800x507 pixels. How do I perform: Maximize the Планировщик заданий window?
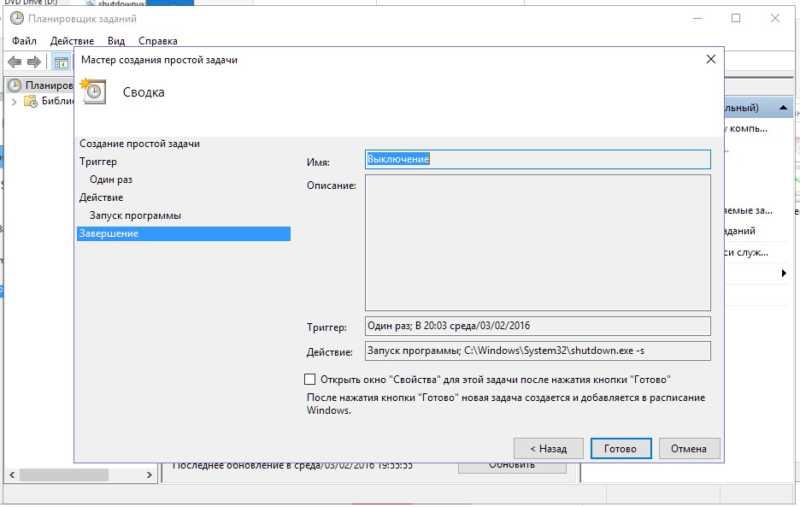[x=736, y=18]
